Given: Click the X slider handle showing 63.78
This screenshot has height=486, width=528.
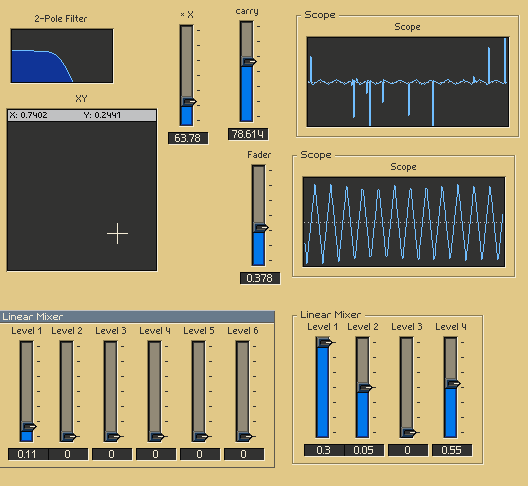Looking at the screenshot, I should [188, 102].
